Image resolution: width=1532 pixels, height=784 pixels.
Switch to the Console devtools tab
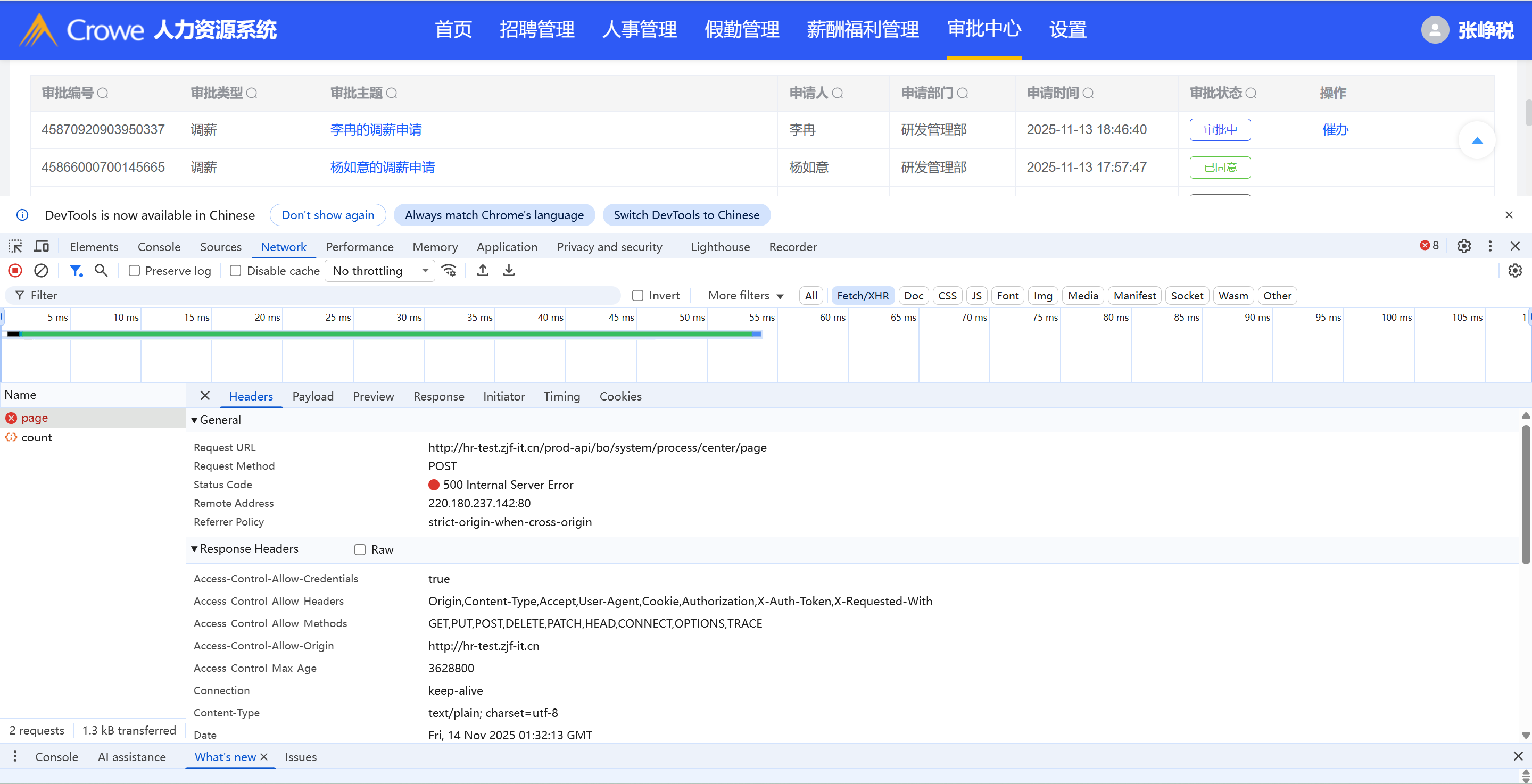159,247
